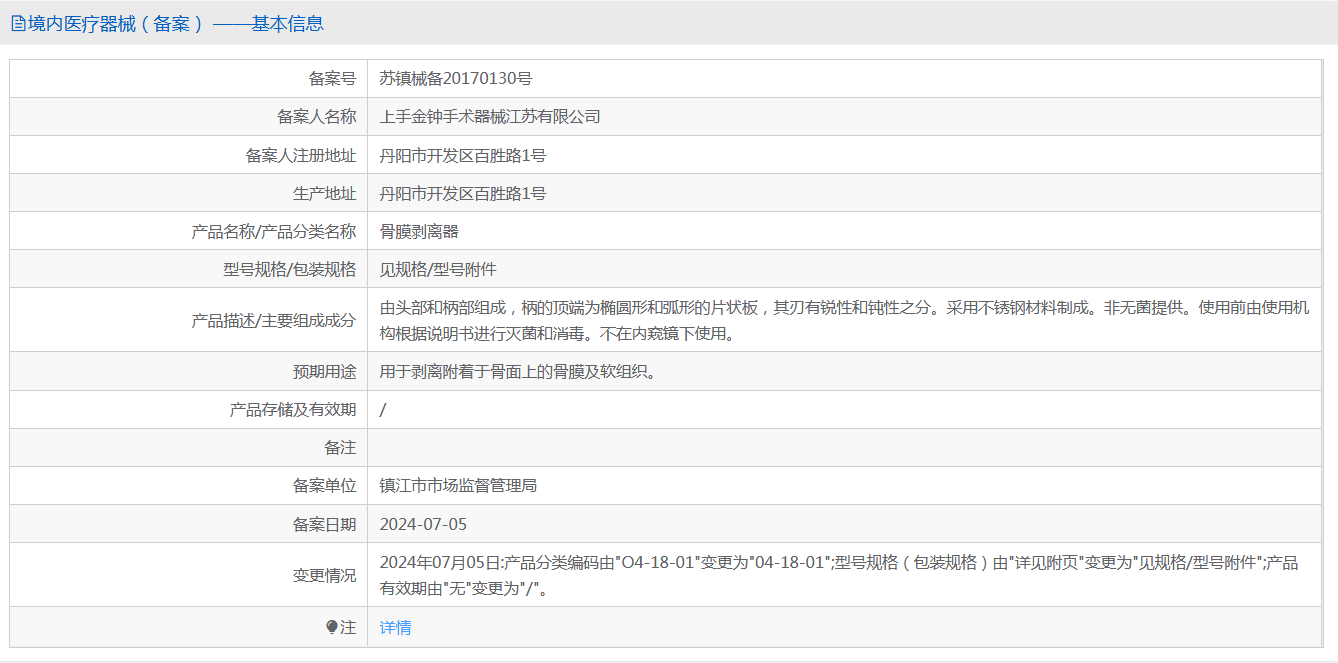This screenshot has width=1338, height=663.
Task: Click the 备案人注册地址 label
Action: pos(301,155)
